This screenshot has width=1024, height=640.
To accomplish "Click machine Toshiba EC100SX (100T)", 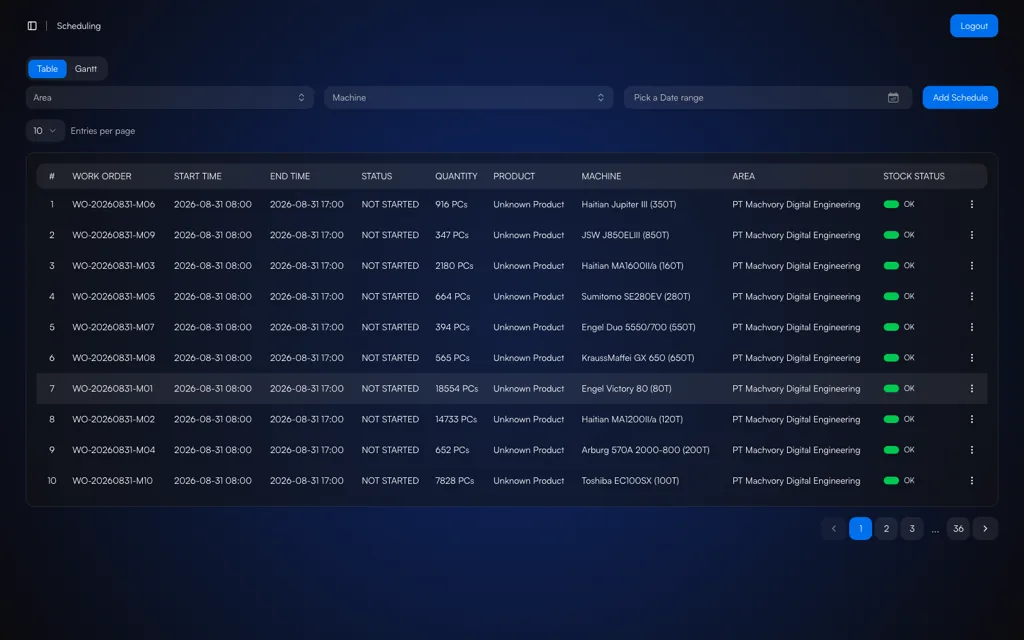I will point(630,481).
